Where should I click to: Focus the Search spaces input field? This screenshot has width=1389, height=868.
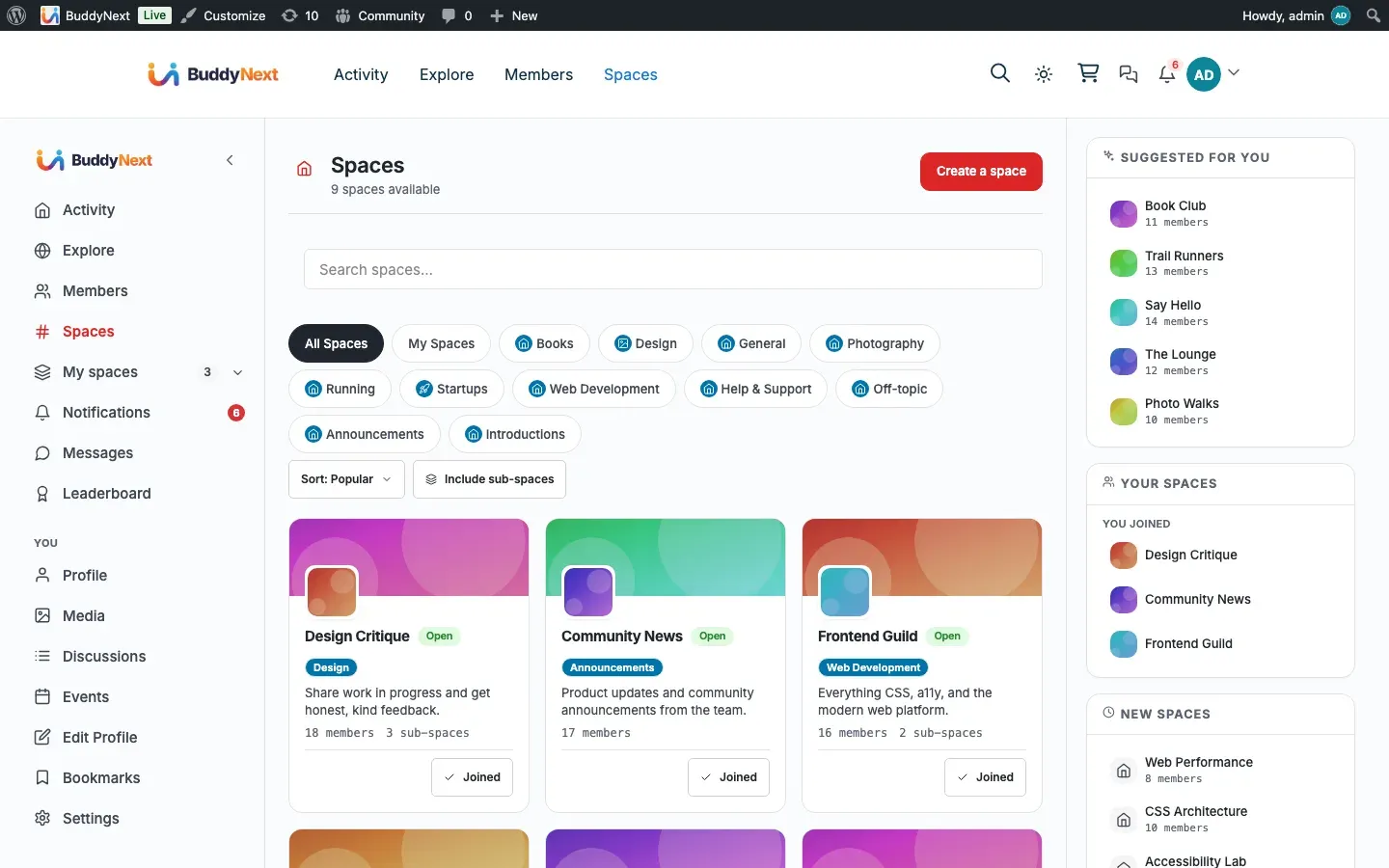coord(673,269)
